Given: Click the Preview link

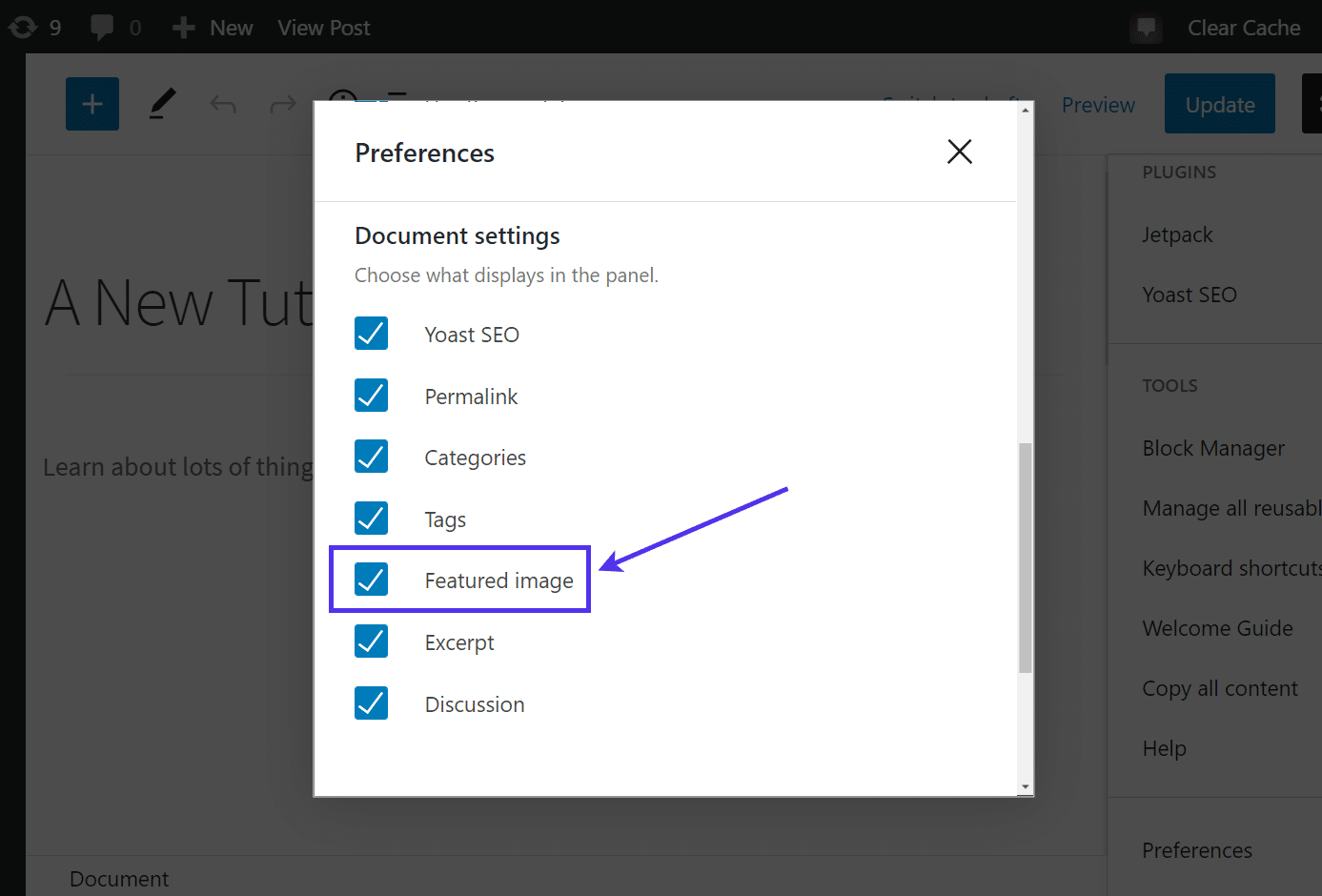Looking at the screenshot, I should 1098,105.
